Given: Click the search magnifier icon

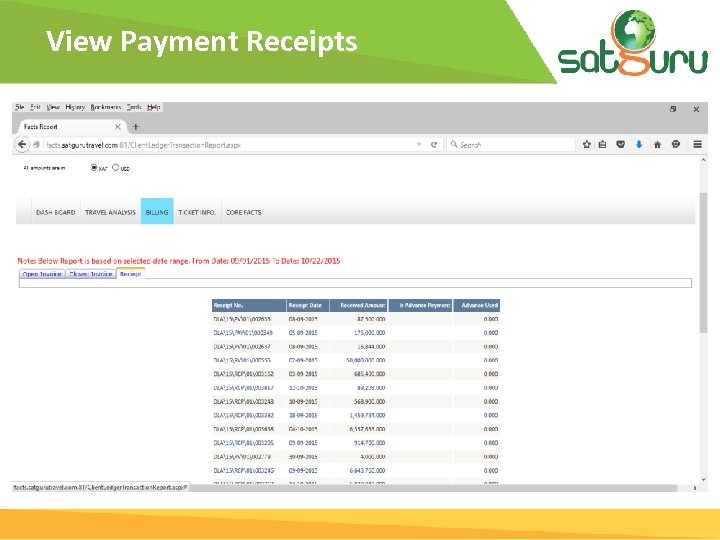Looking at the screenshot, I should tap(454, 145).
